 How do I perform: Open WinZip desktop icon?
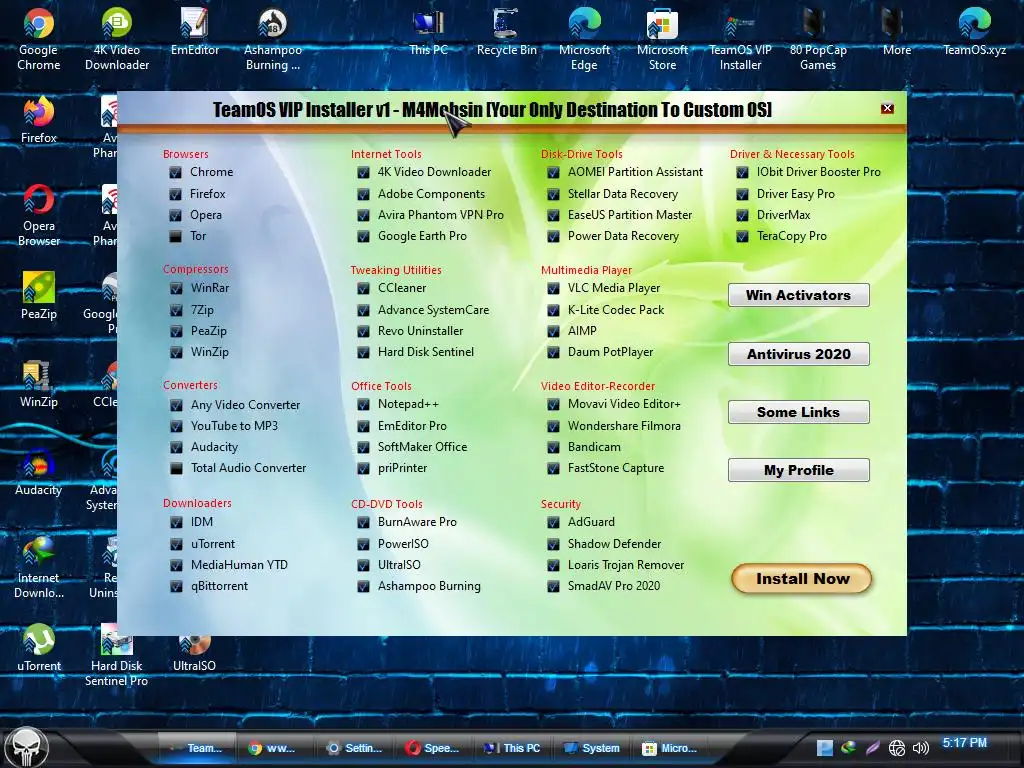point(39,384)
